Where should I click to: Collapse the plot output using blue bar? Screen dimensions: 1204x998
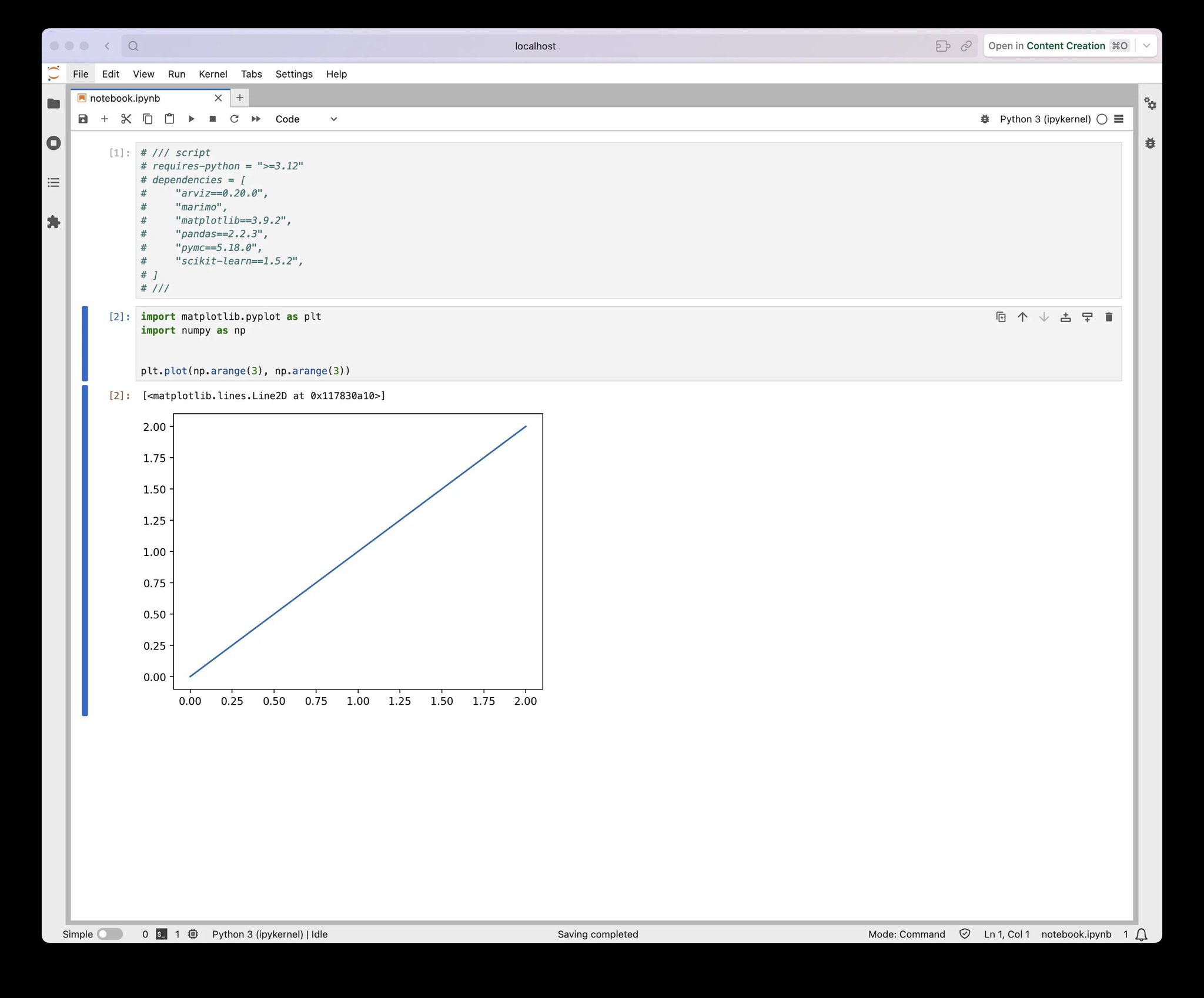[85, 550]
